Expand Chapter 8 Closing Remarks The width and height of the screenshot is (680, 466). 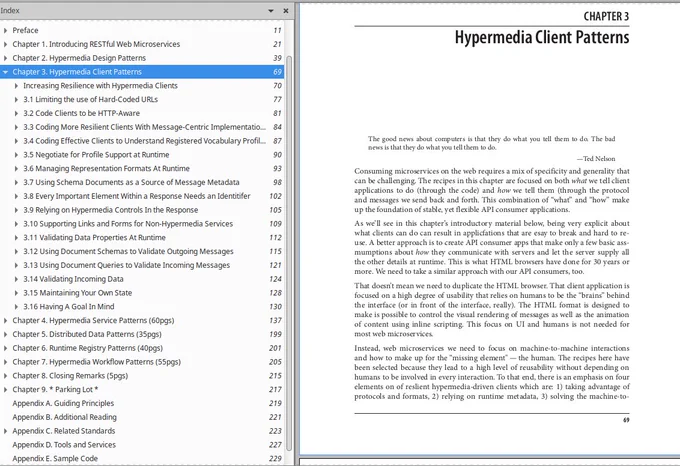tap(5, 376)
